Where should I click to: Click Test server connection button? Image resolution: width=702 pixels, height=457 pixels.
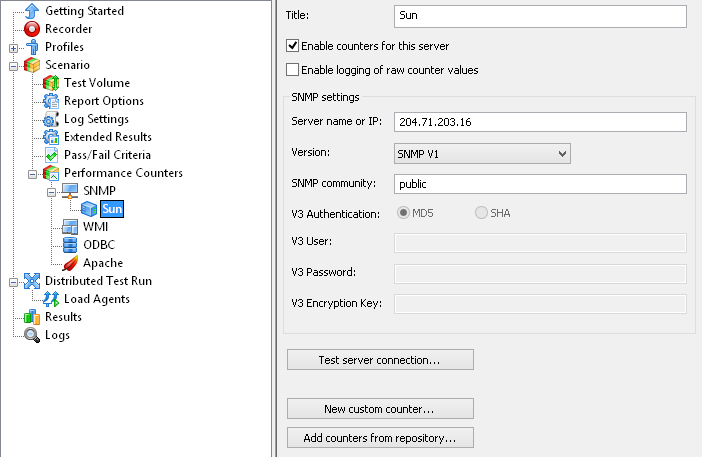point(380,360)
